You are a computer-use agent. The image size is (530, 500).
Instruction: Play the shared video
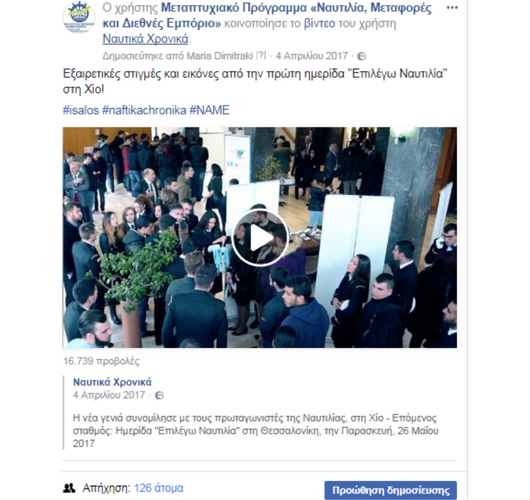tap(260, 238)
